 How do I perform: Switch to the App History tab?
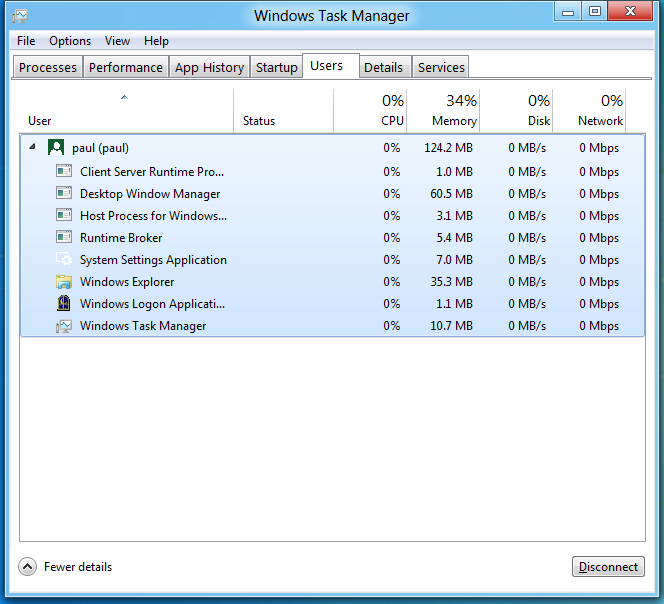(x=210, y=67)
